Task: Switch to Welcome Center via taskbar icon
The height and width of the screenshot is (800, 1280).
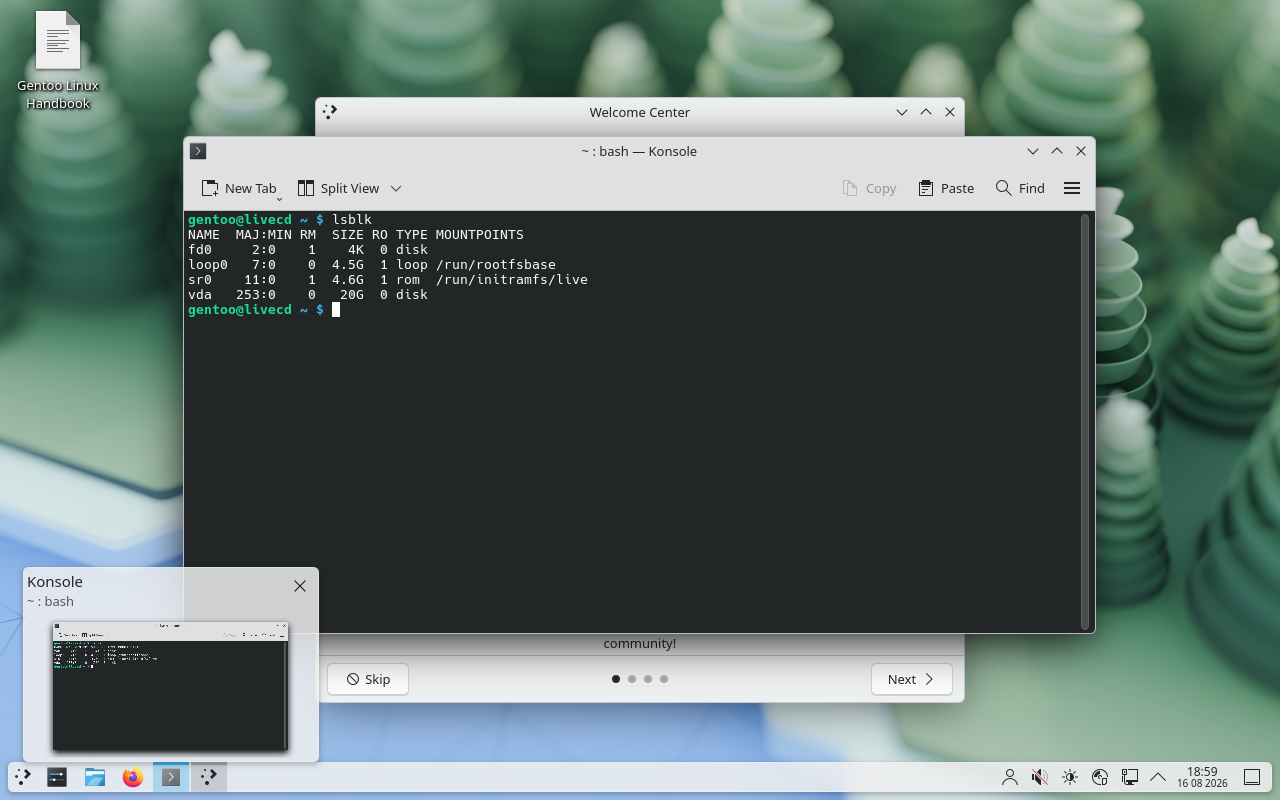Action: click(x=209, y=777)
